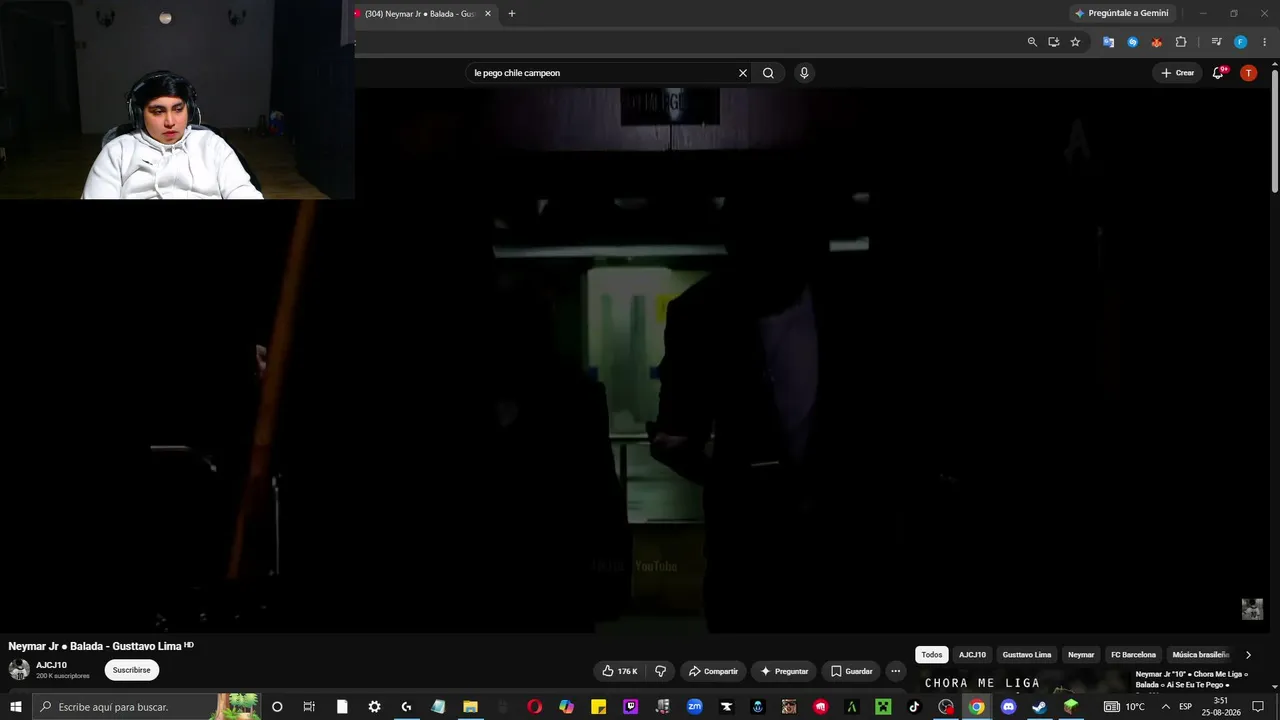Open Task View on the taskbar
The image size is (1280, 720).
309,707
